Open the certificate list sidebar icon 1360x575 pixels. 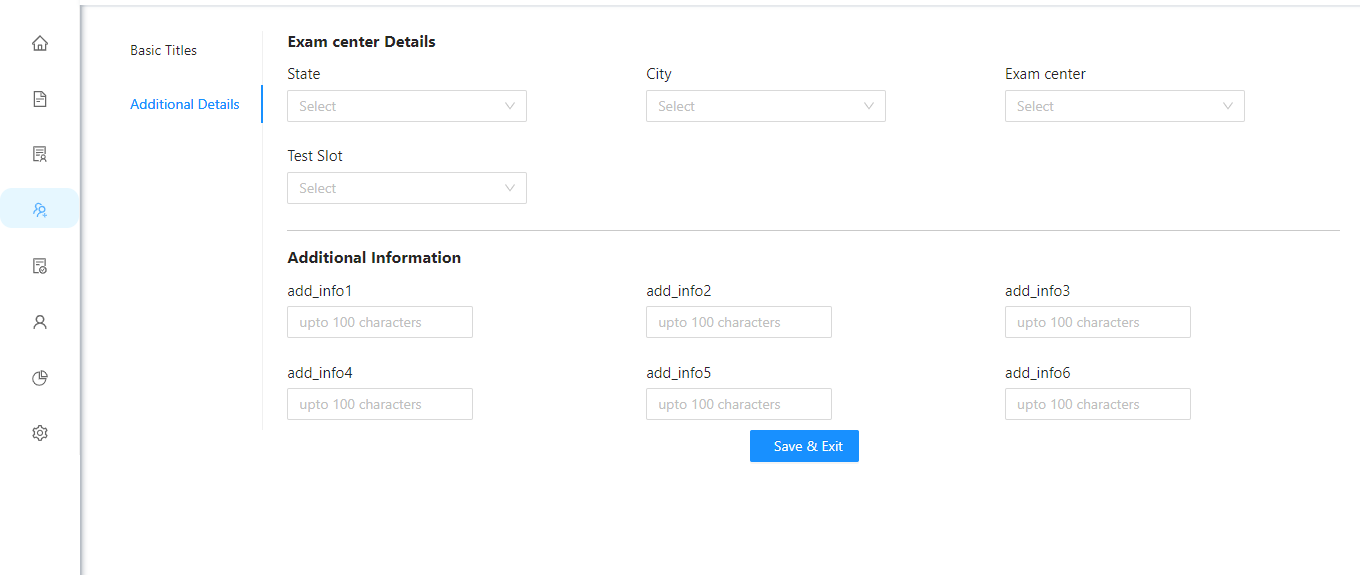[x=40, y=154]
